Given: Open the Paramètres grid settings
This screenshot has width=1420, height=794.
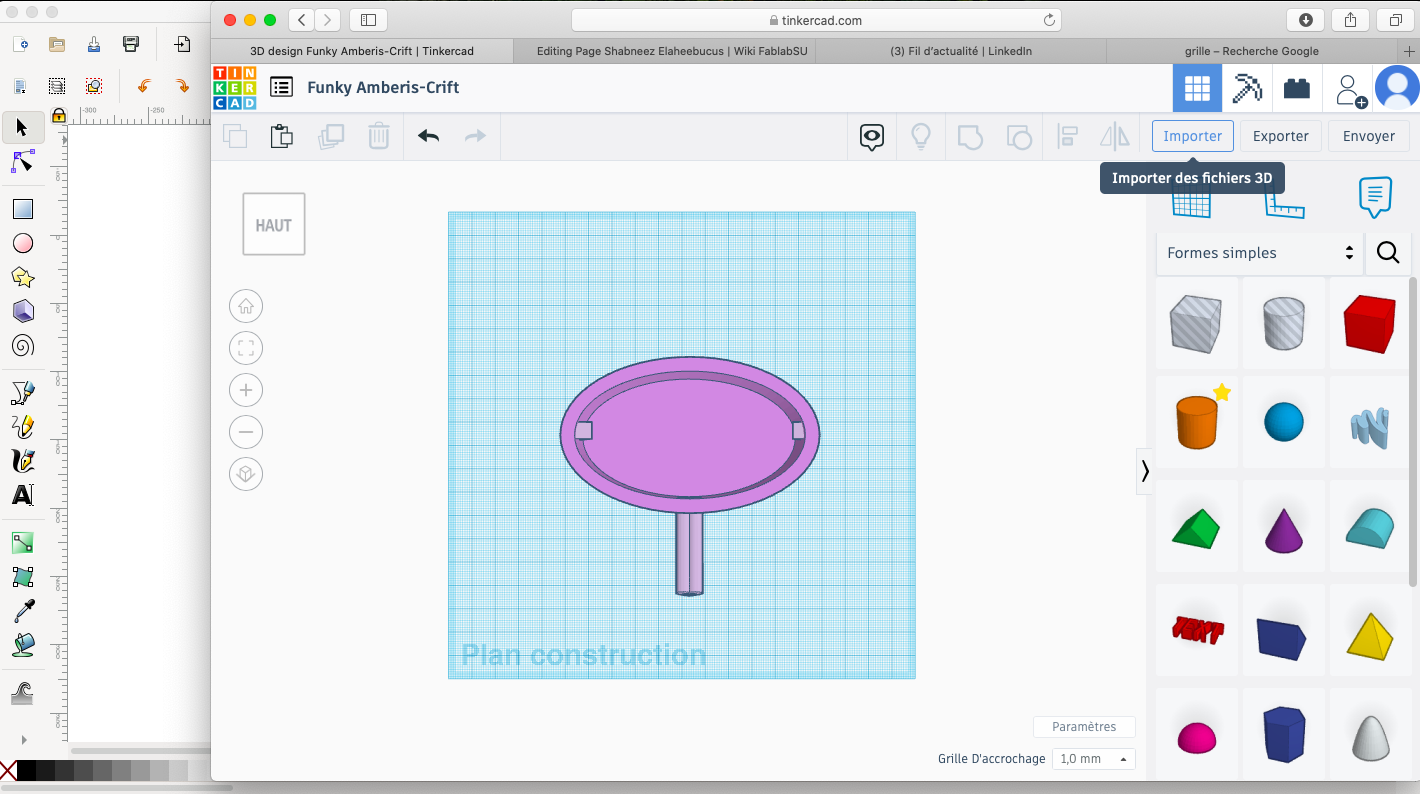Looking at the screenshot, I should tap(1084, 727).
